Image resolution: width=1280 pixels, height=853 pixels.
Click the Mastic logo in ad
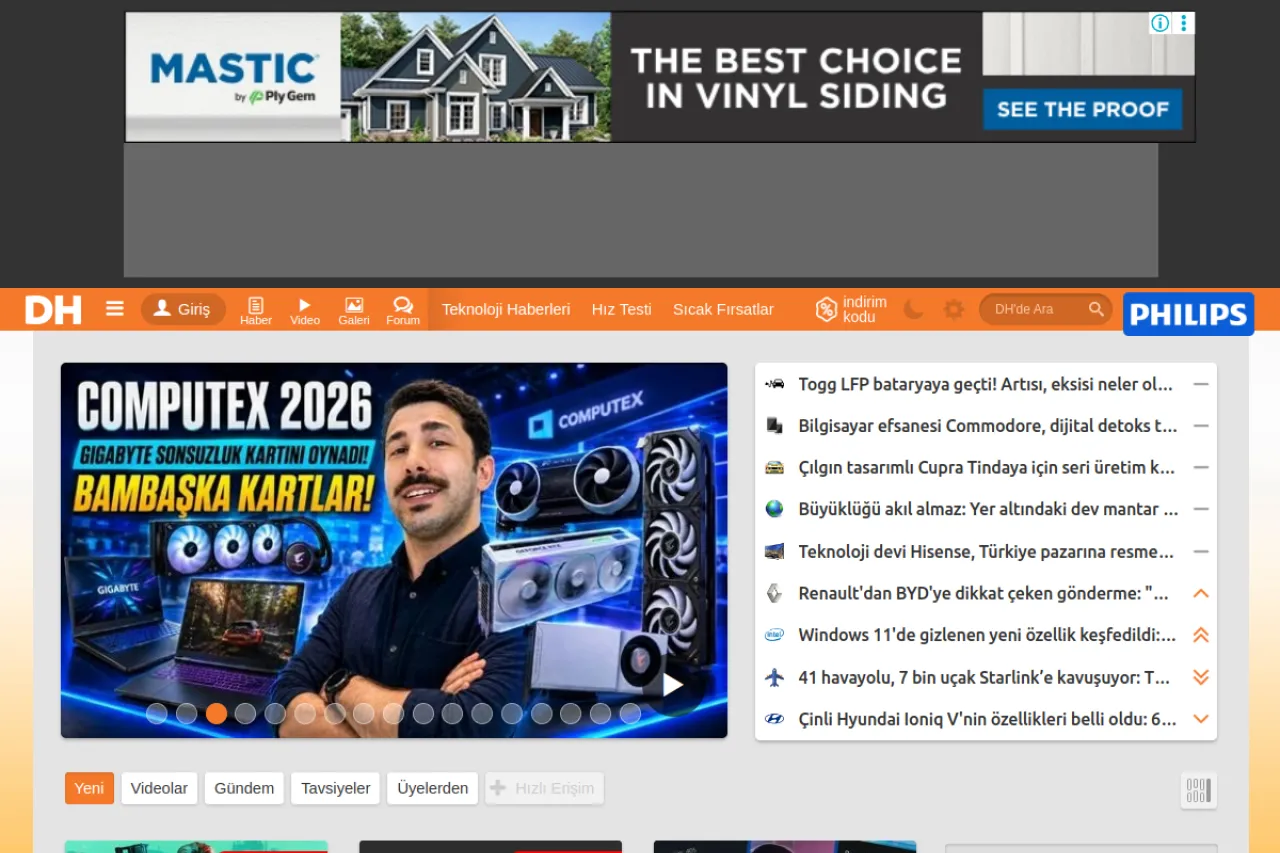[234, 77]
